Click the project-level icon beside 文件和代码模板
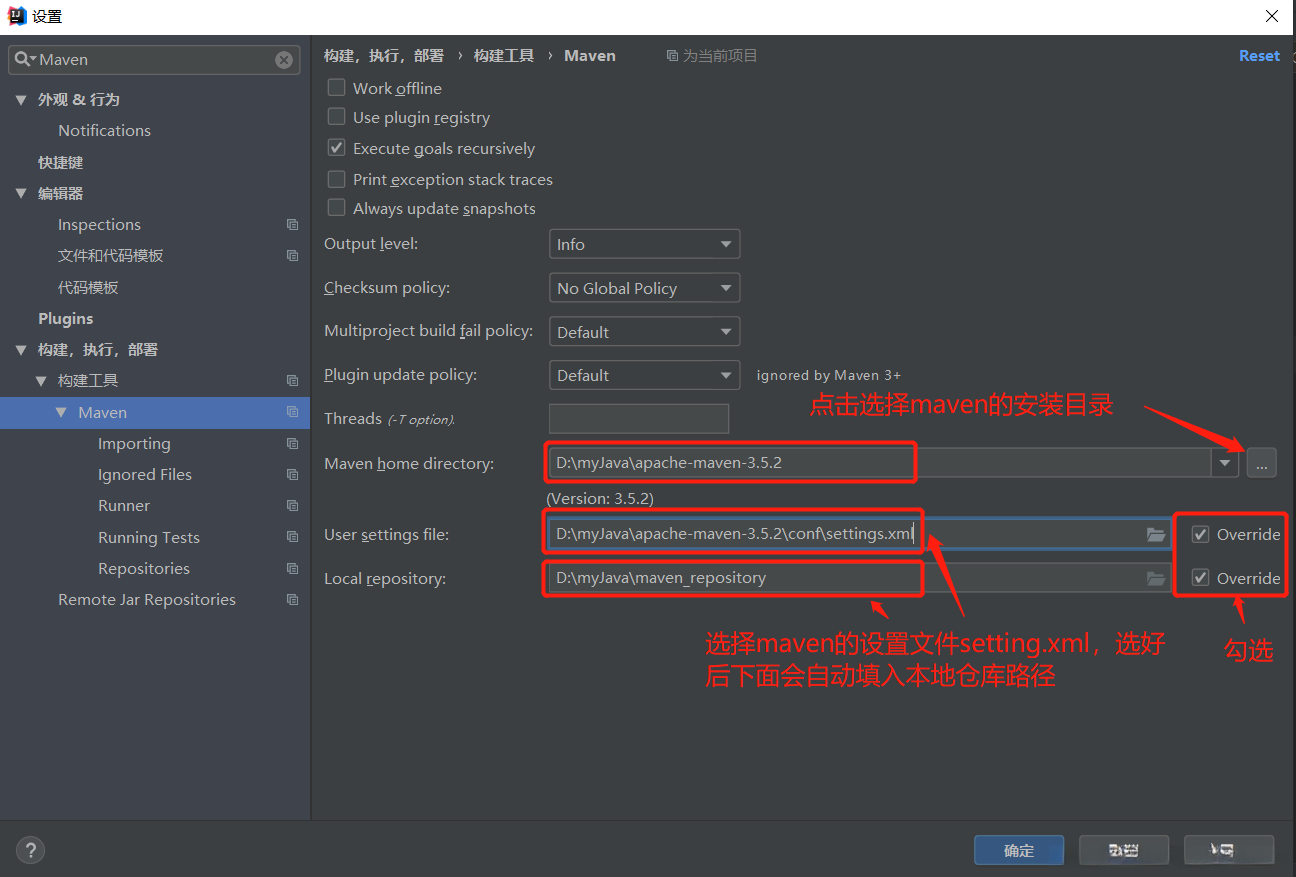This screenshot has width=1296, height=877. tap(292, 256)
